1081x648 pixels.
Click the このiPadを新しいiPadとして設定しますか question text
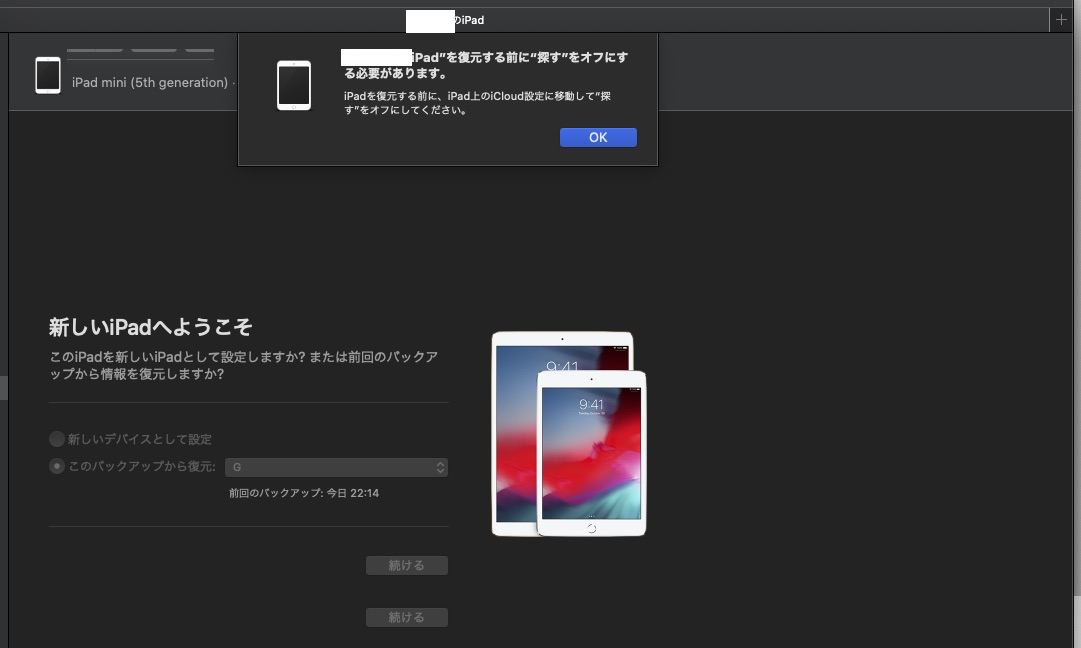point(243,365)
